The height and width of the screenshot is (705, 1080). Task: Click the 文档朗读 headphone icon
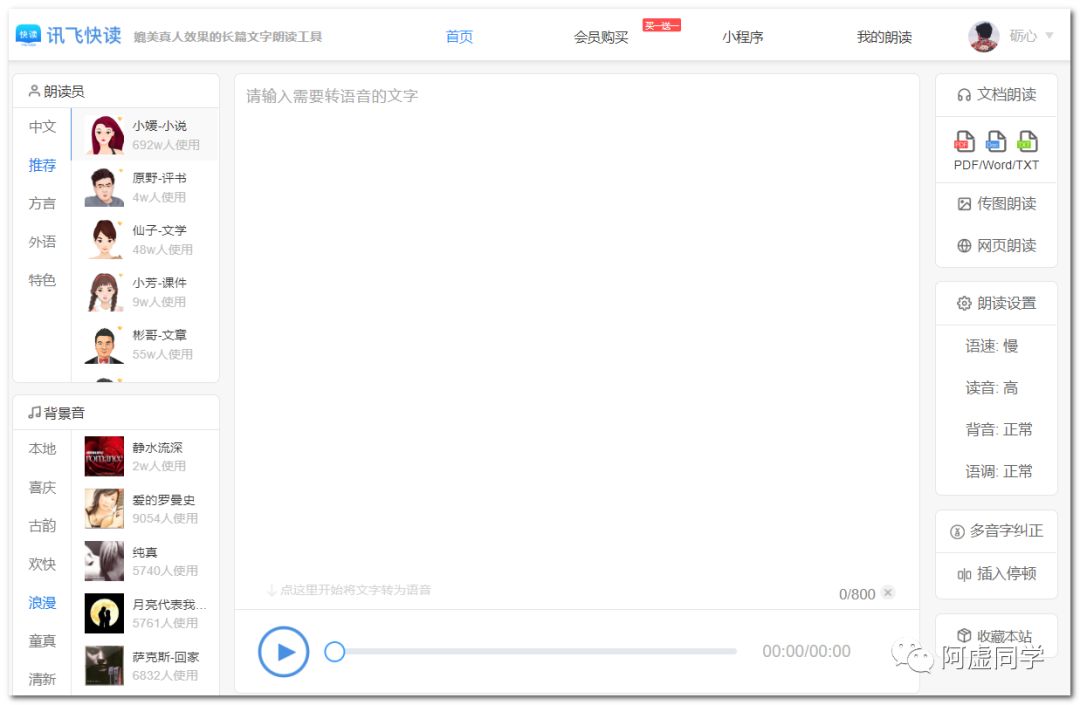964,95
